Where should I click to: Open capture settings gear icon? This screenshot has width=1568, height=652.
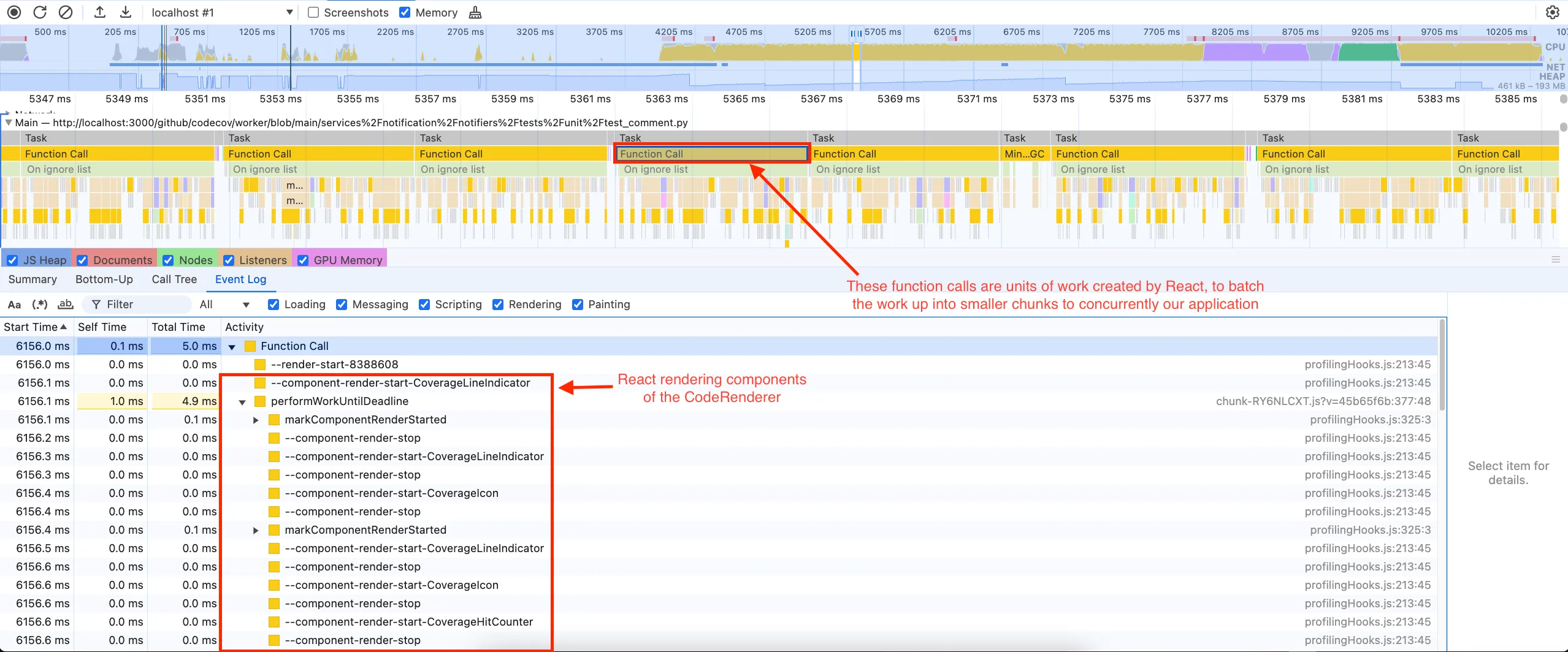pos(1552,12)
